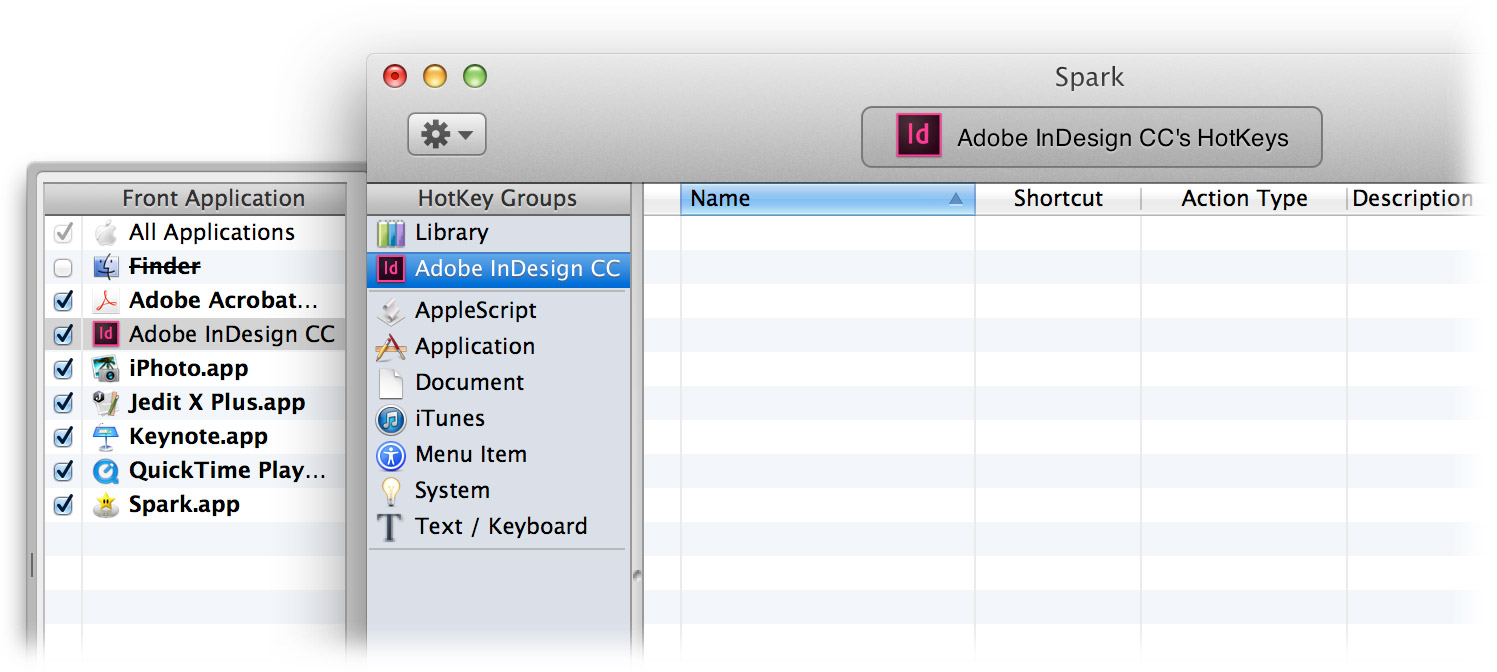The width and height of the screenshot is (1497, 672).
Task: Select the System action type
Action: [x=452, y=491]
